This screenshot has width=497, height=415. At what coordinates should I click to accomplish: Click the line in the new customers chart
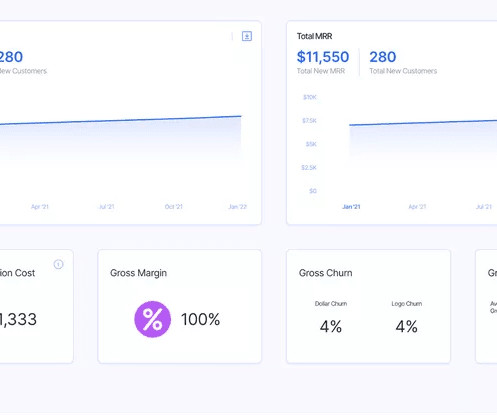pyautogui.click(x=120, y=120)
